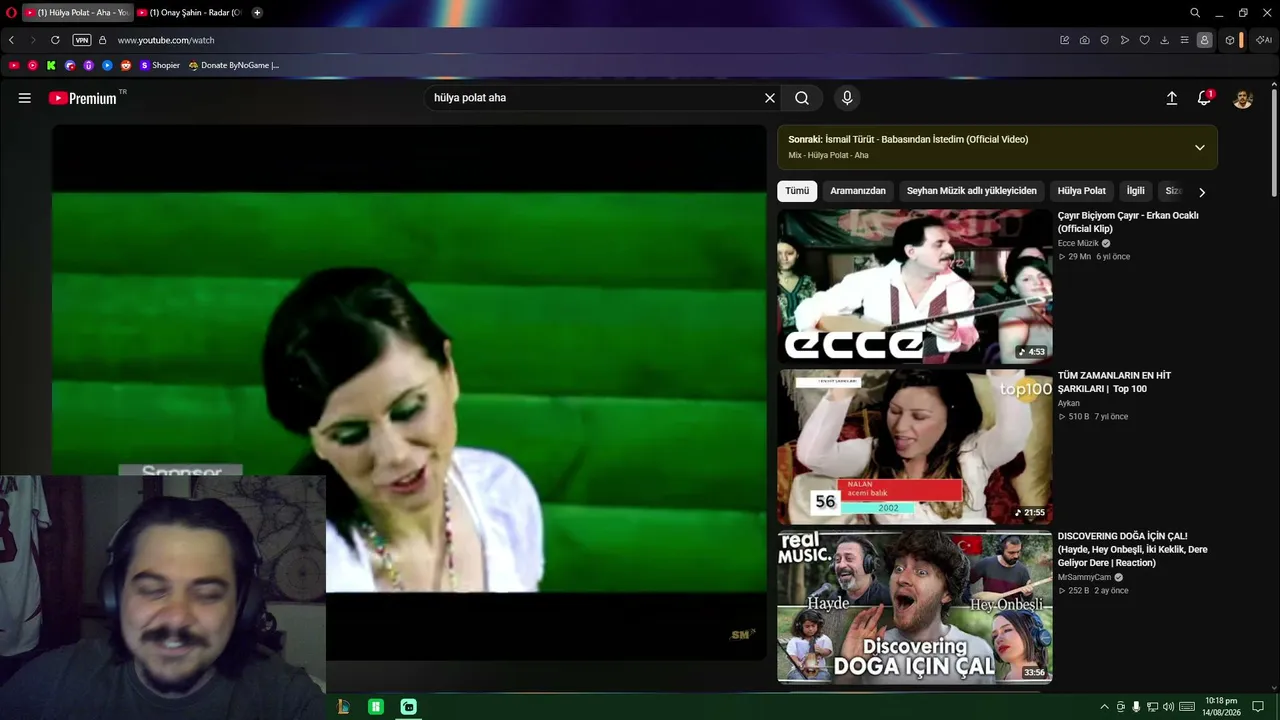The image size is (1280, 720).
Task: Select the "Hülya Polat" filter chip
Action: click(1081, 191)
